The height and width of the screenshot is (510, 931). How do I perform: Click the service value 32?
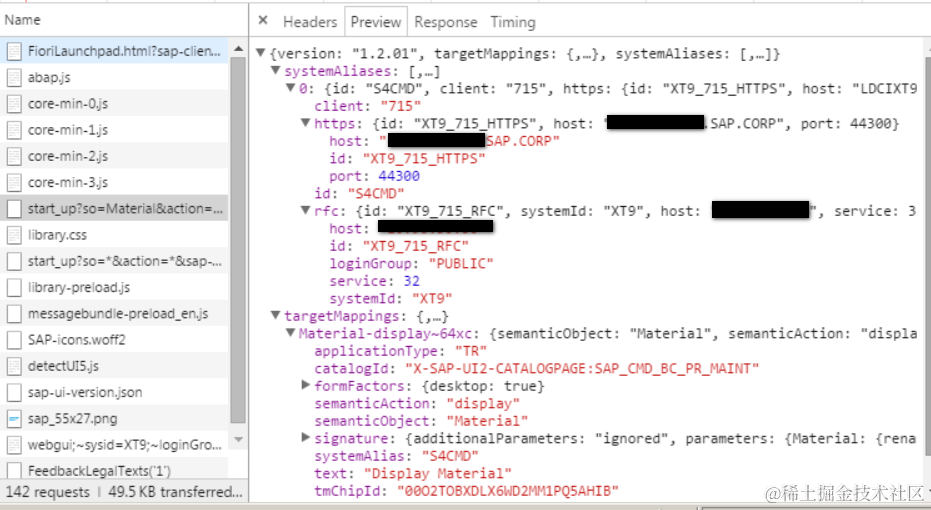coord(411,281)
